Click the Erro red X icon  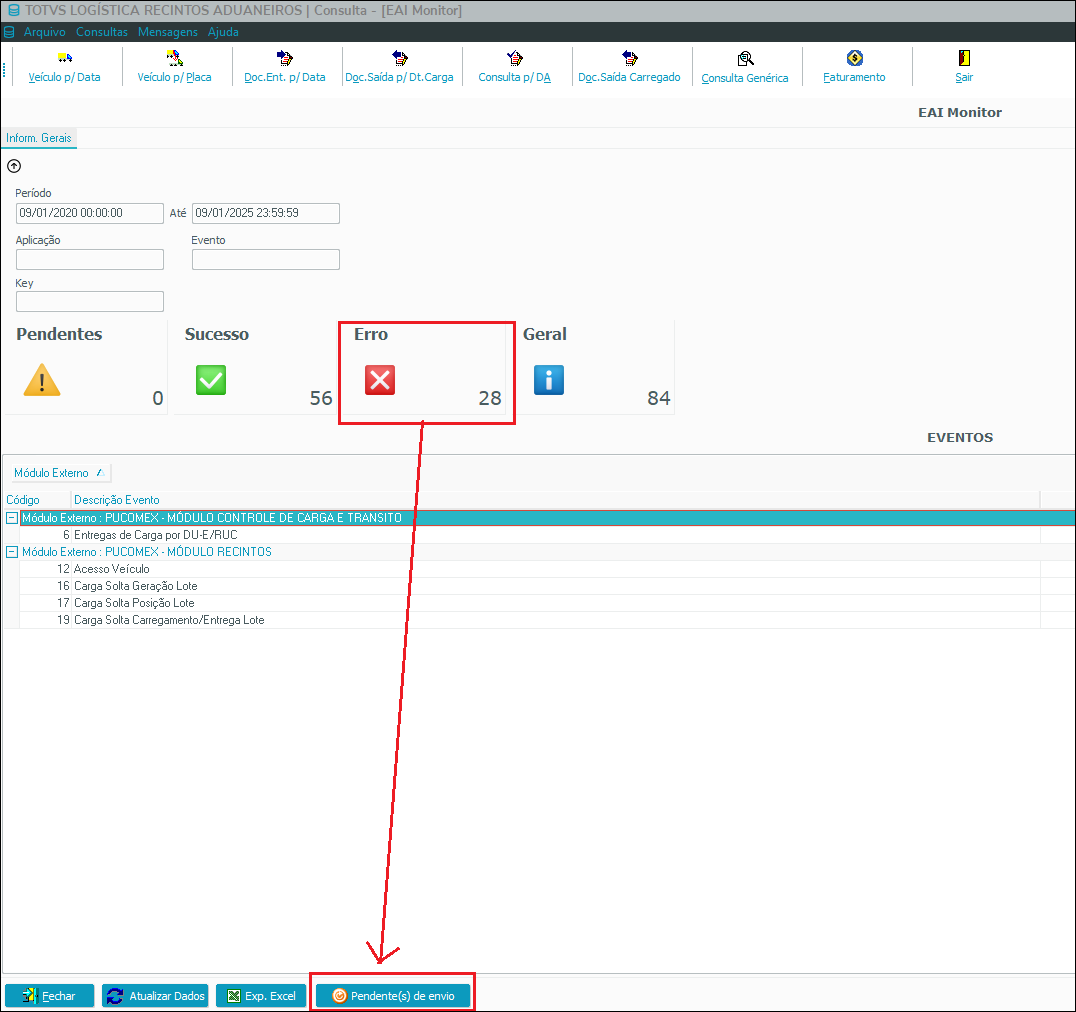click(x=379, y=380)
